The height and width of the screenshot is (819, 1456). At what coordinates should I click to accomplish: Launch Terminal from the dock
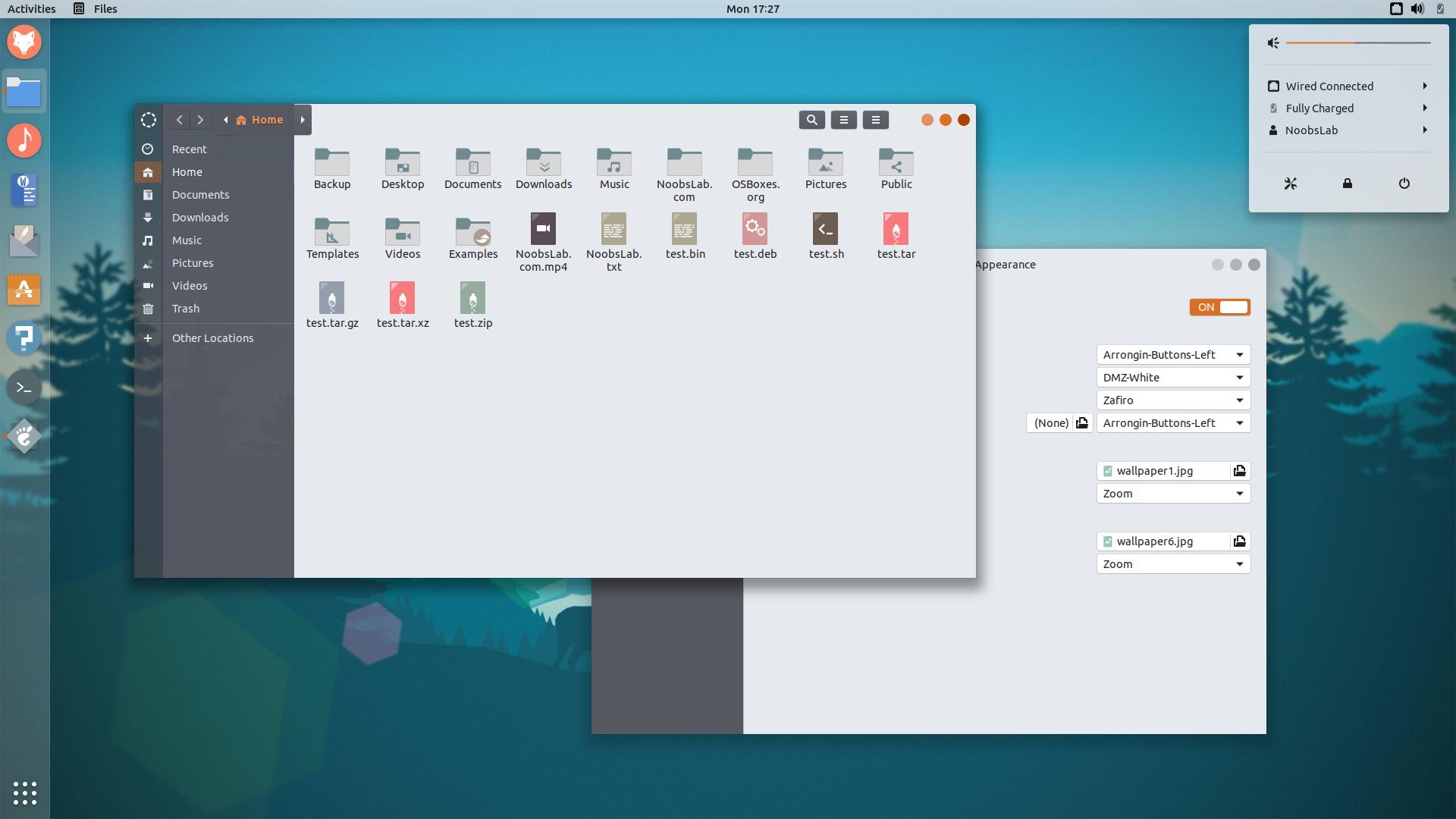(24, 388)
